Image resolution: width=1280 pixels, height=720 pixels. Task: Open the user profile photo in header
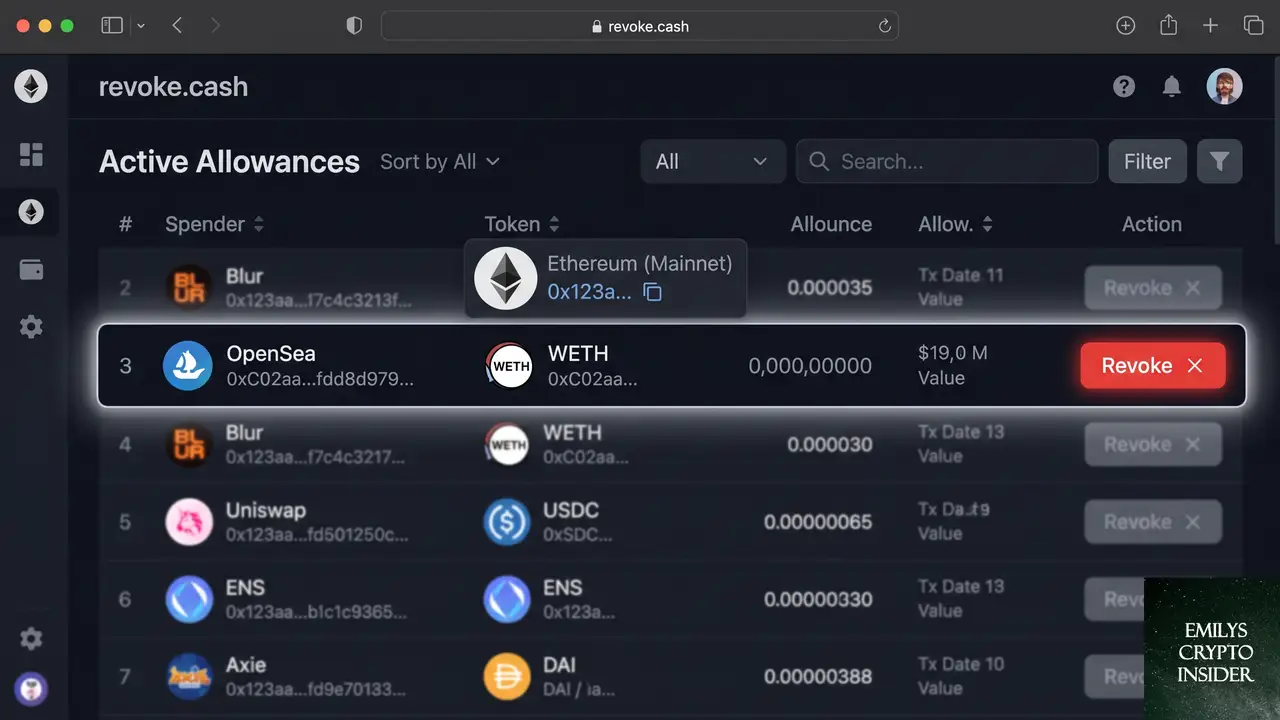1224,87
